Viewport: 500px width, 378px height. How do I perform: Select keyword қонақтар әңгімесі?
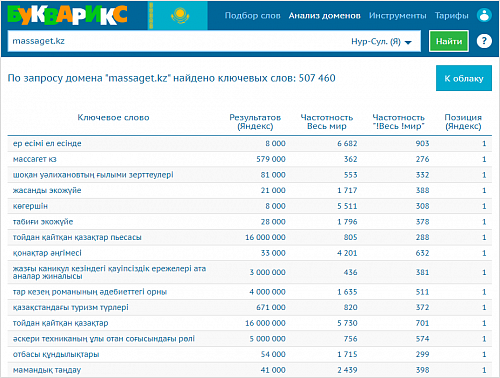click(x=47, y=253)
